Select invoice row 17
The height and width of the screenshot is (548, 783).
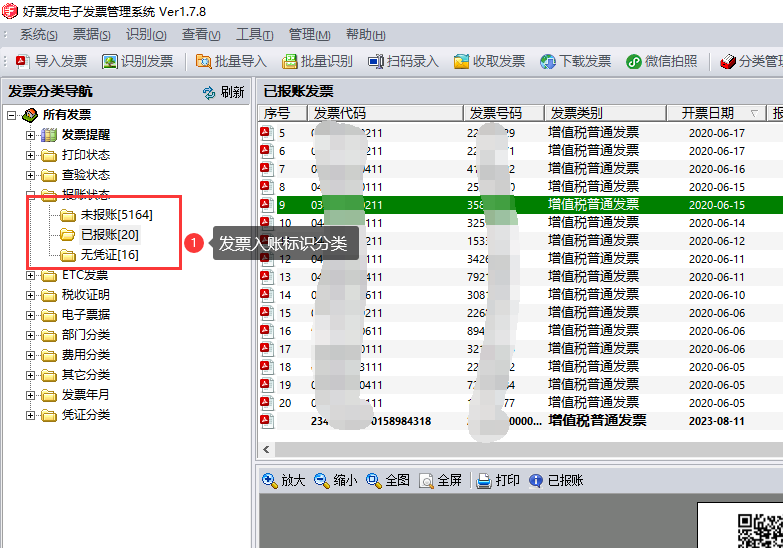tap(521, 349)
